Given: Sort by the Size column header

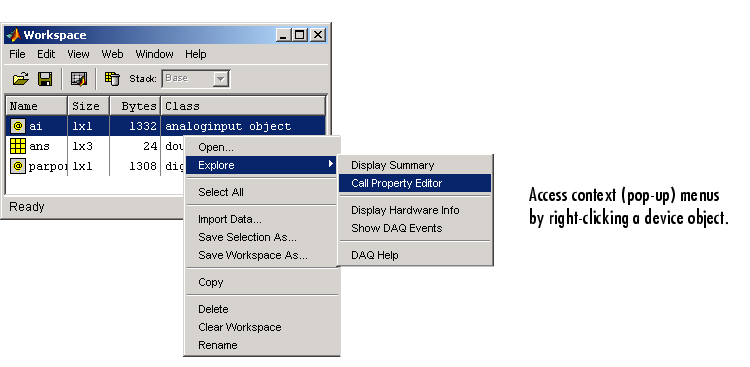Looking at the screenshot, I should click(x=89, y=106).
